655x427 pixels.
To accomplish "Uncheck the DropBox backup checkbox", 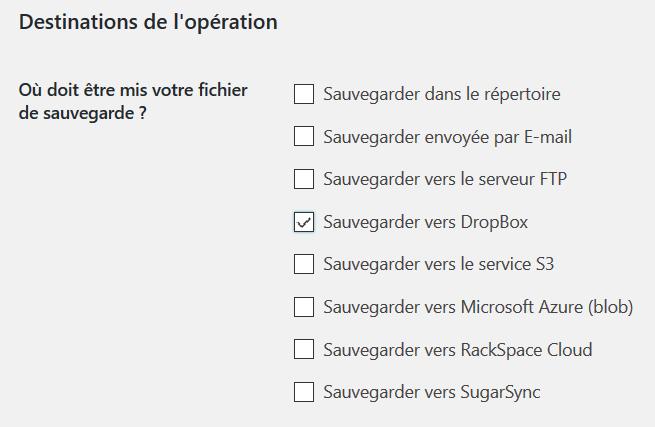I will (304, 222).
